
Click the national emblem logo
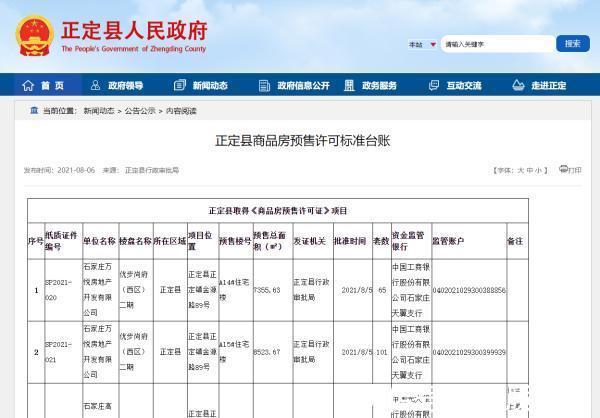(x=34, y=36)
